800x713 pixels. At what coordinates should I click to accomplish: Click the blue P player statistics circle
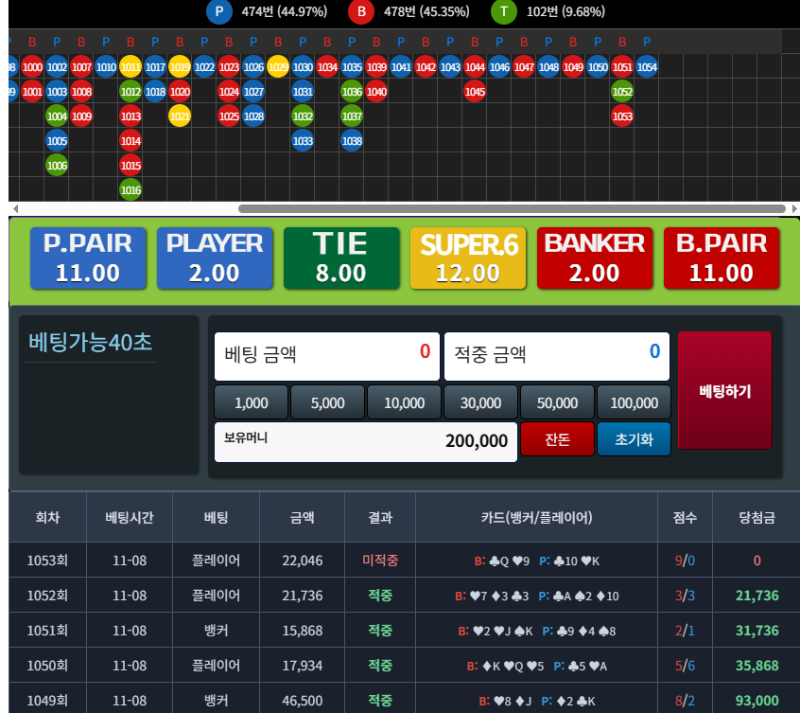pos(219,12)
